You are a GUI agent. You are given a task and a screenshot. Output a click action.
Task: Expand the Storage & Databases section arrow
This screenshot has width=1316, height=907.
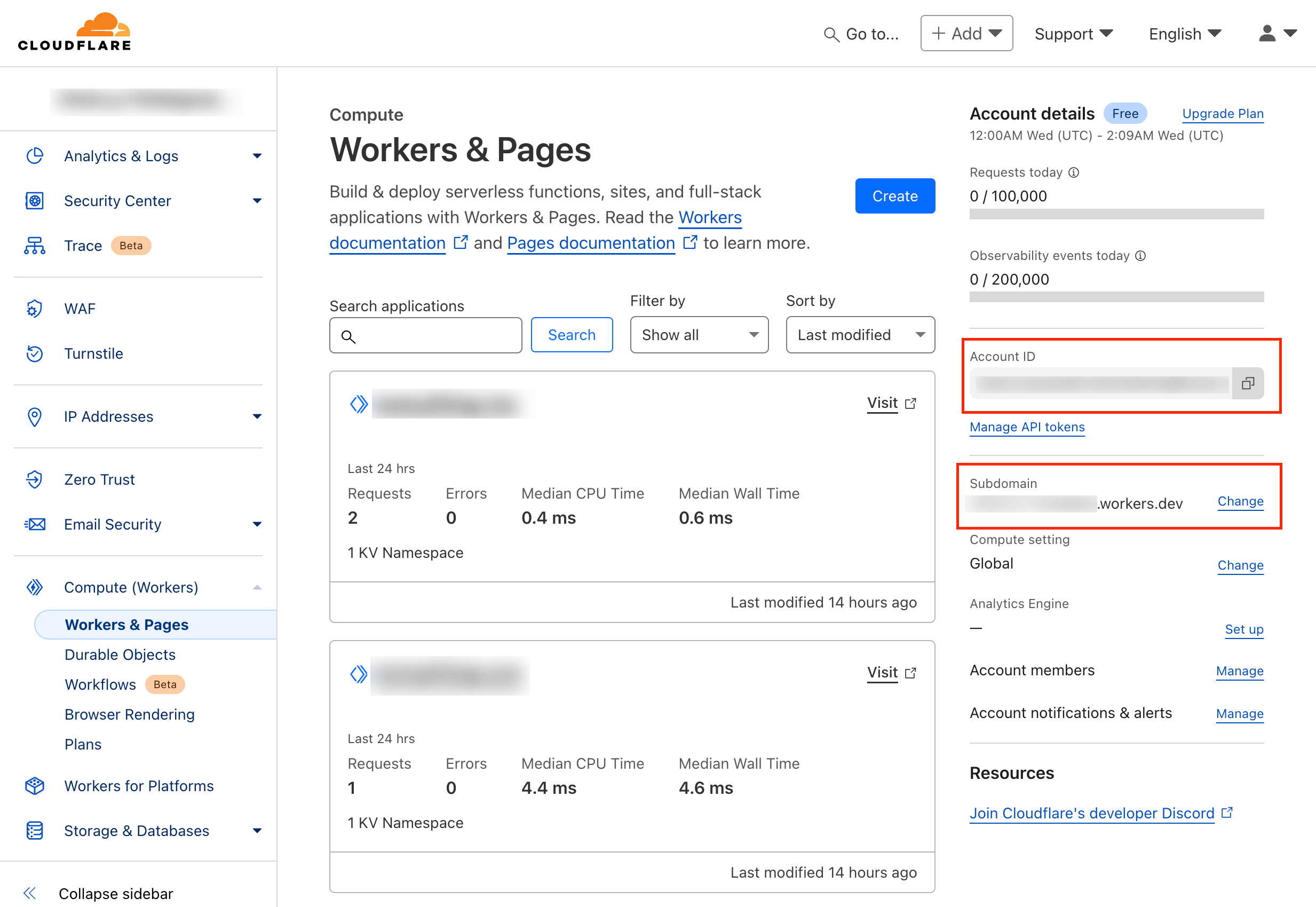tap(257, 830)
